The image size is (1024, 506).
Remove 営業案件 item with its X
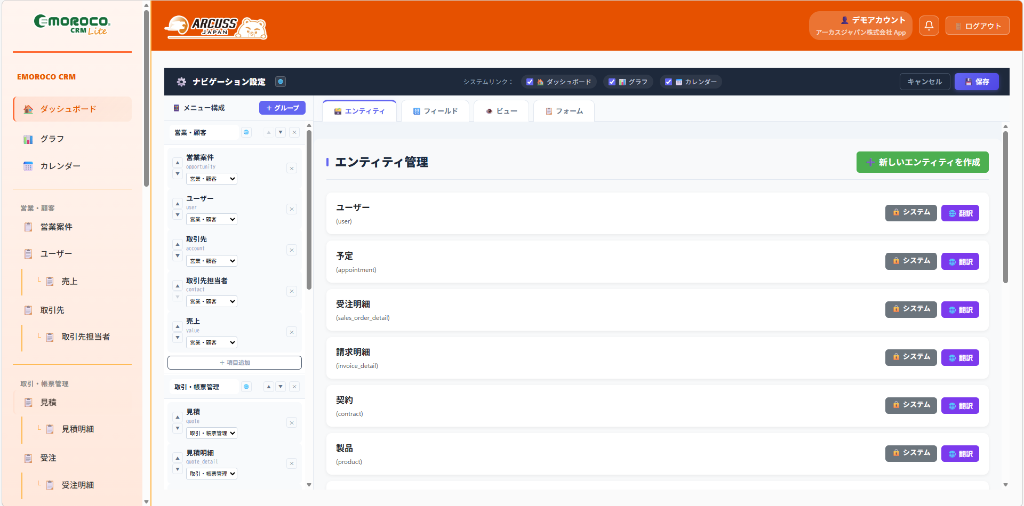291,168
